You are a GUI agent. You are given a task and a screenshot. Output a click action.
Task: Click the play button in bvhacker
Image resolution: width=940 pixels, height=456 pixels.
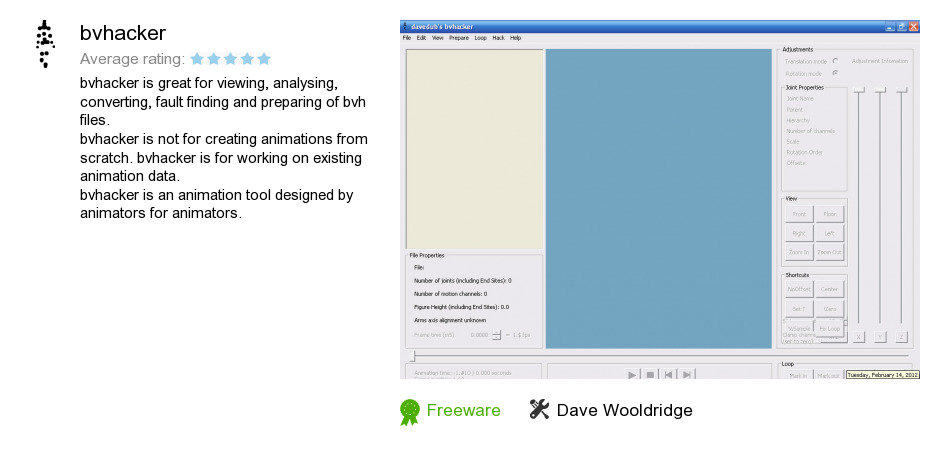632,375
